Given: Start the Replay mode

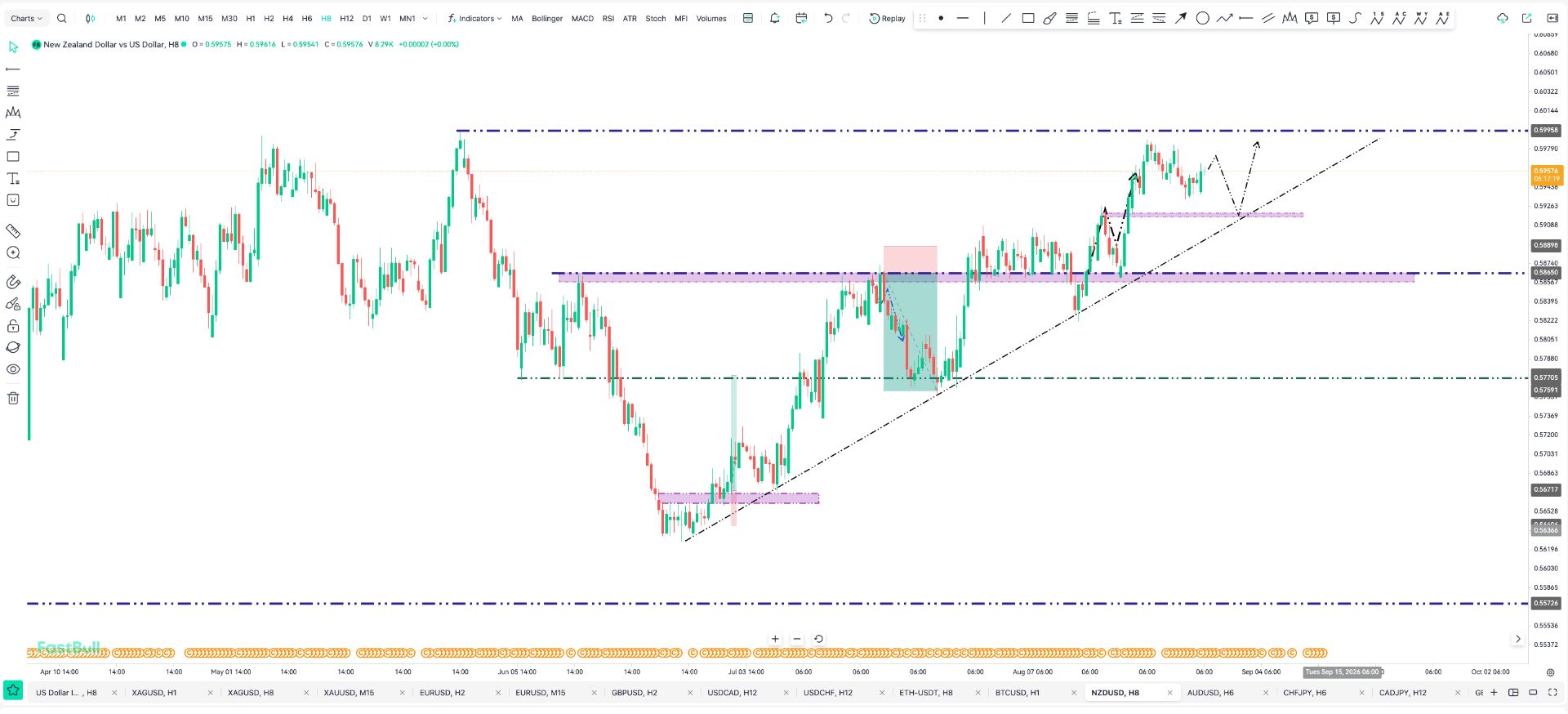Looking at the screenshot, I should [887, 18].
